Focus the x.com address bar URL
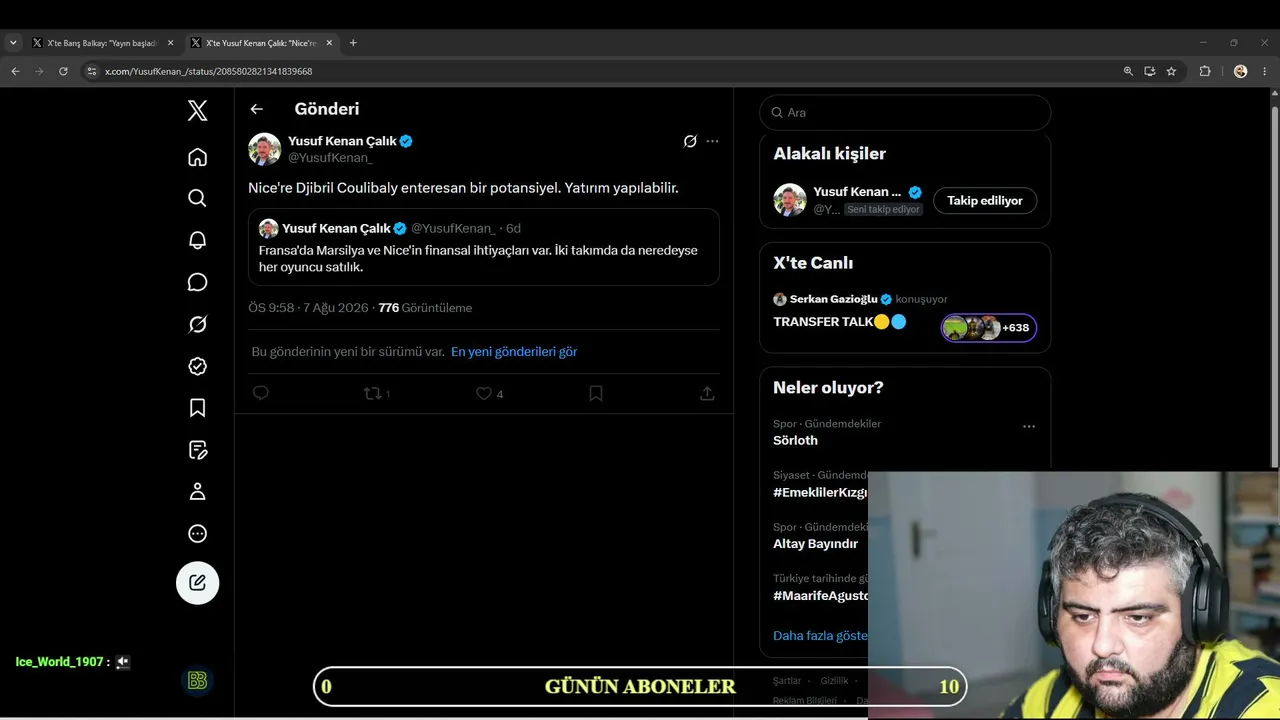This screenshot has height=720, width=1280. 208,71
